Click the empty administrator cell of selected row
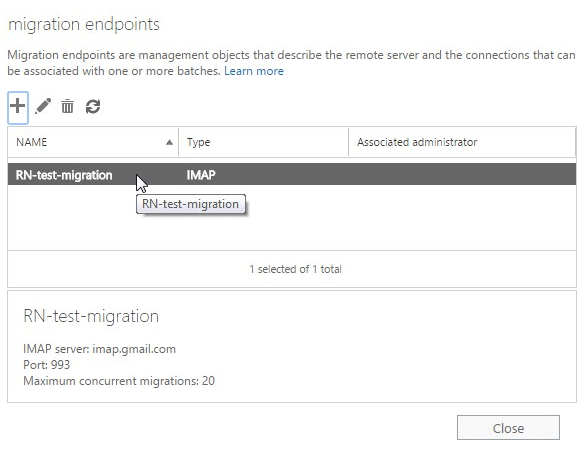The width and height of the screenshot is (584, 450). [462, 174]
